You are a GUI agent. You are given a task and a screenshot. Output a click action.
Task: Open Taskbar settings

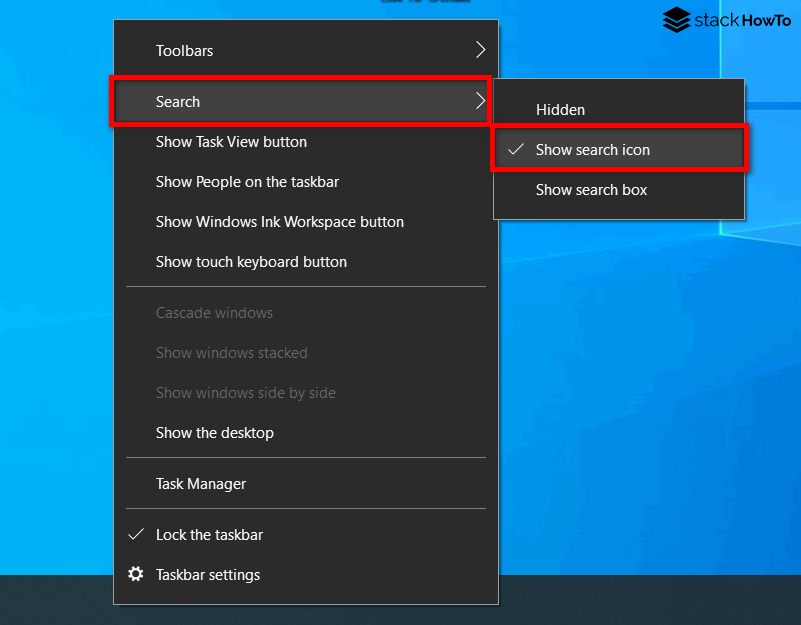pos(207,574)
